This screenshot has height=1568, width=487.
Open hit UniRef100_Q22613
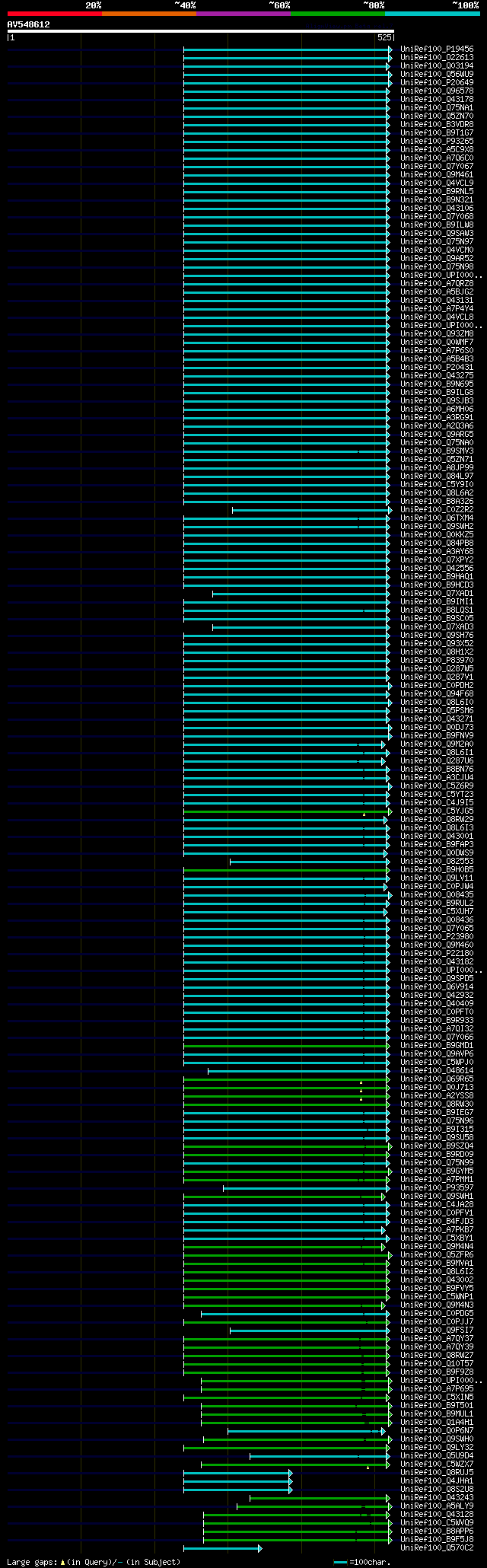(437, 57)
